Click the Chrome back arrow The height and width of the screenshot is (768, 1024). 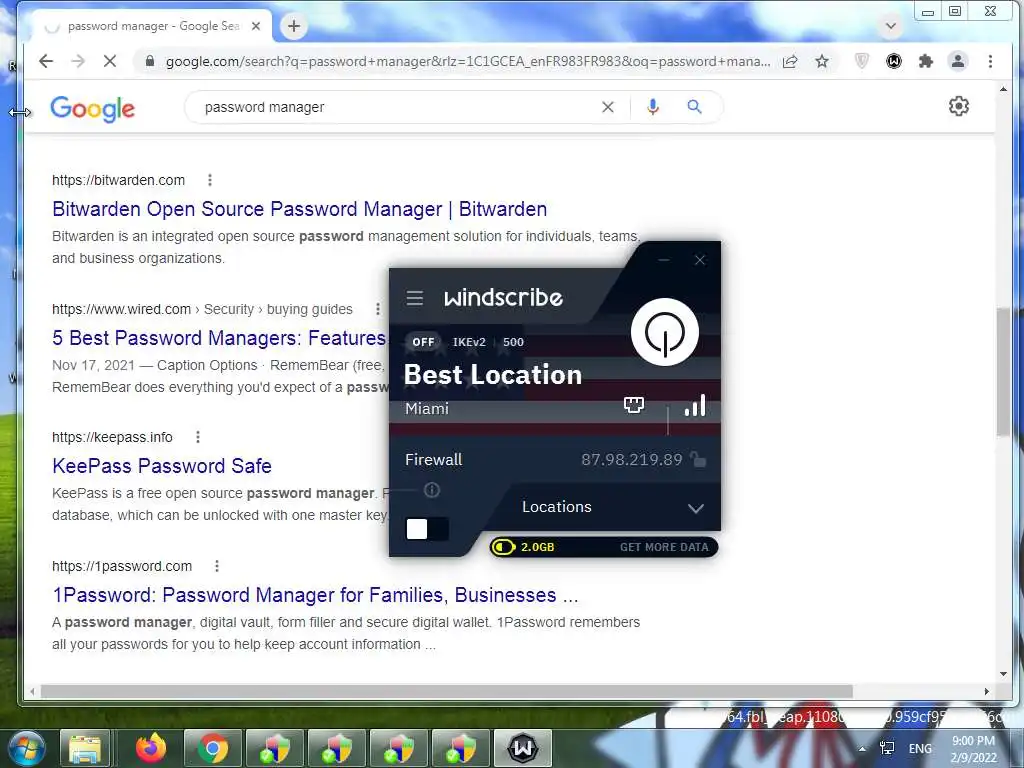click(46, 61)
